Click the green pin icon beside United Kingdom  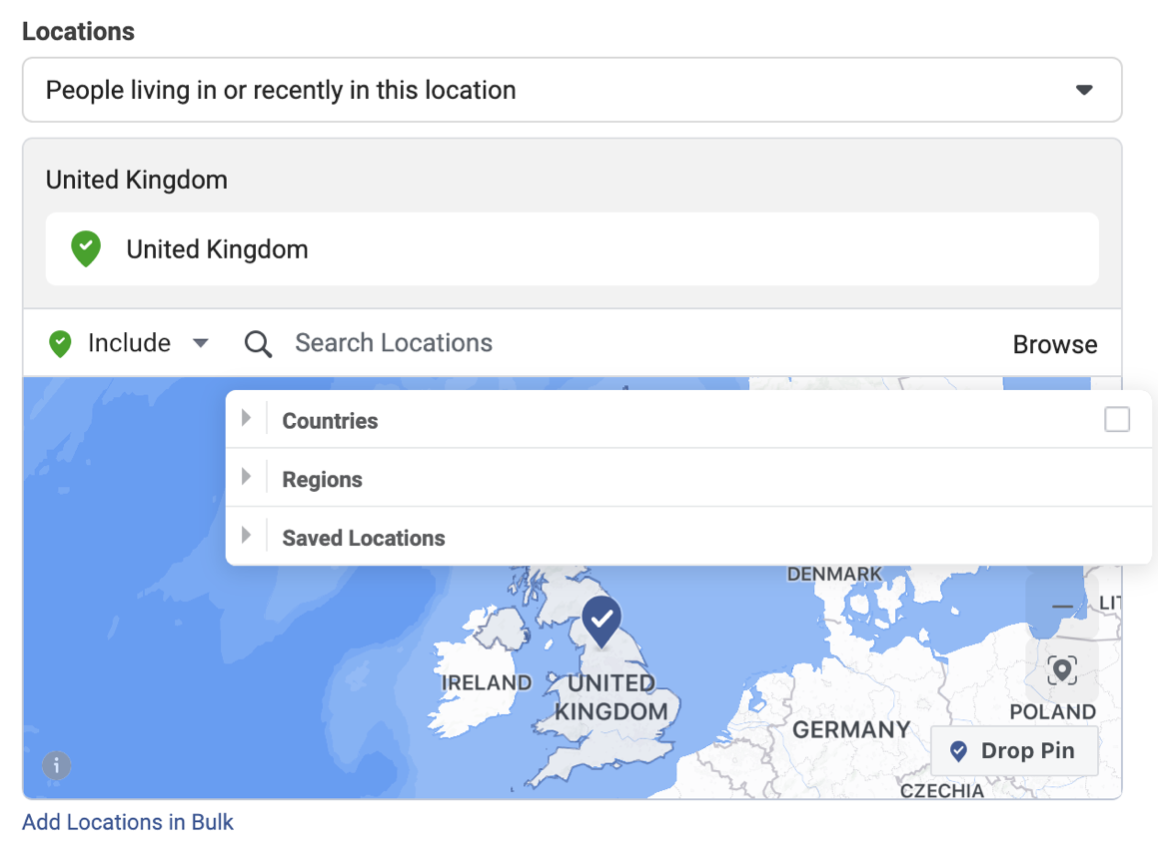(86, 249)
